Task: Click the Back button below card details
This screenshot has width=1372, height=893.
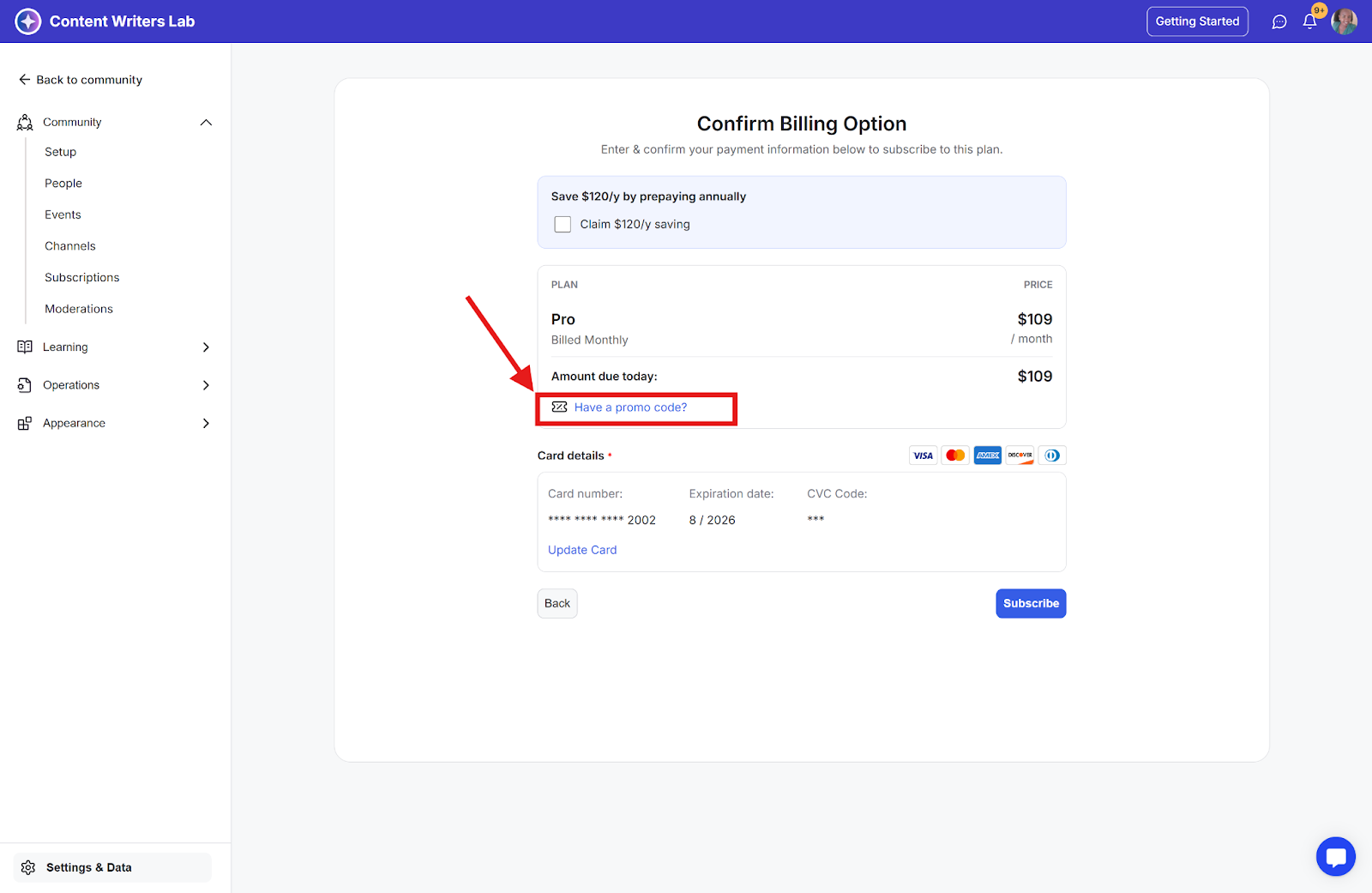Action: 557,603
